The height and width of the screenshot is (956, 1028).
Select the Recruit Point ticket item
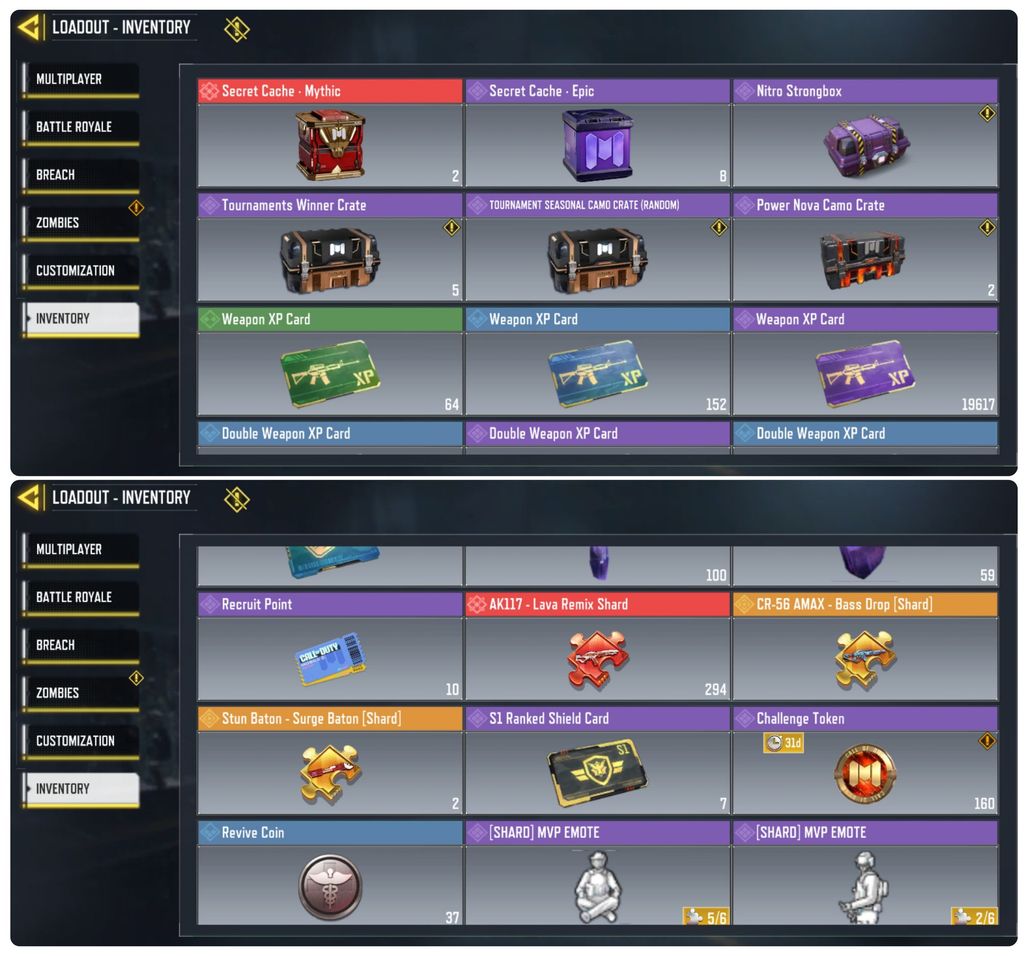(330, 658)
